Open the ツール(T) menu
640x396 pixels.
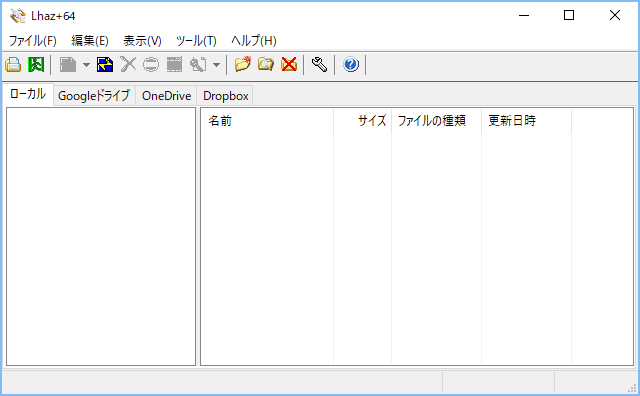coord(196,40)
